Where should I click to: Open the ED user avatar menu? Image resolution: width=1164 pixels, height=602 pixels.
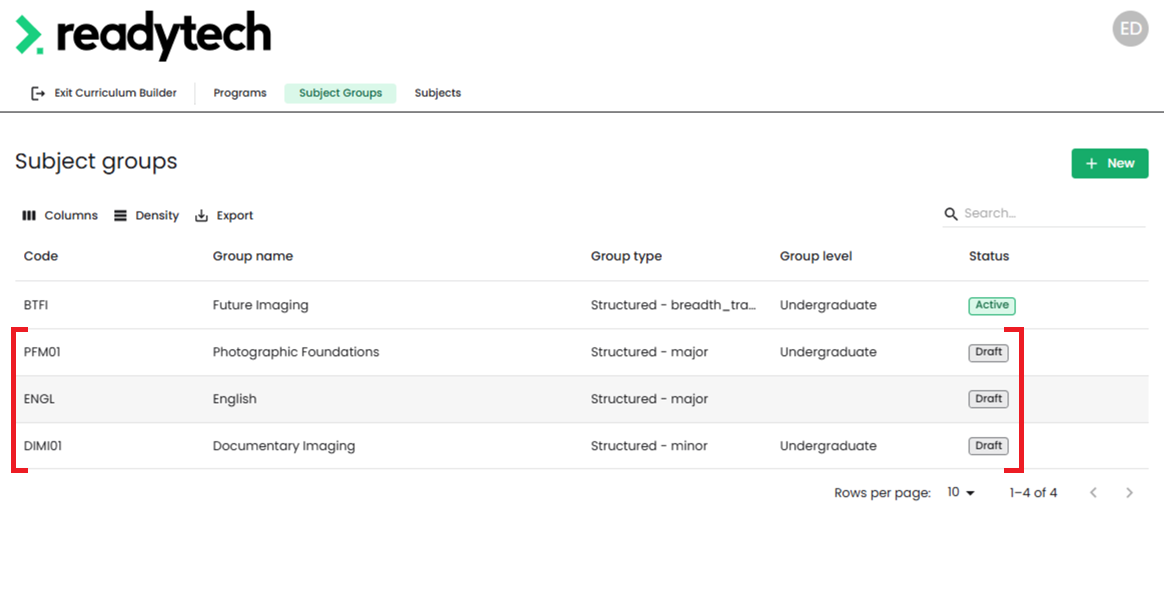pyautogui.click(x=1130, y=29)
